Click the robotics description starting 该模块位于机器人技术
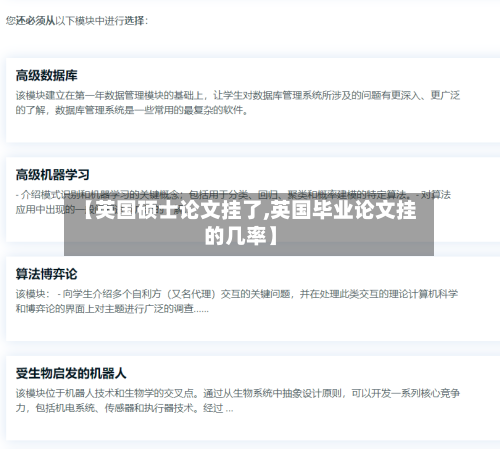The image size is (500, 449). point(238,401)
